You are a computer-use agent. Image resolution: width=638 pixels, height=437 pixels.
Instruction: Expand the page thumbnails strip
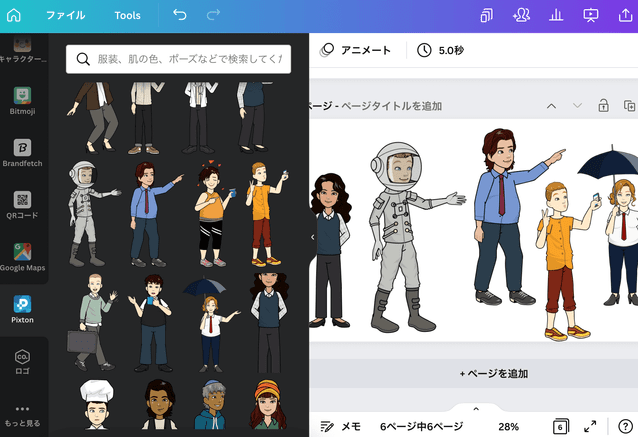tap(476, 409)
